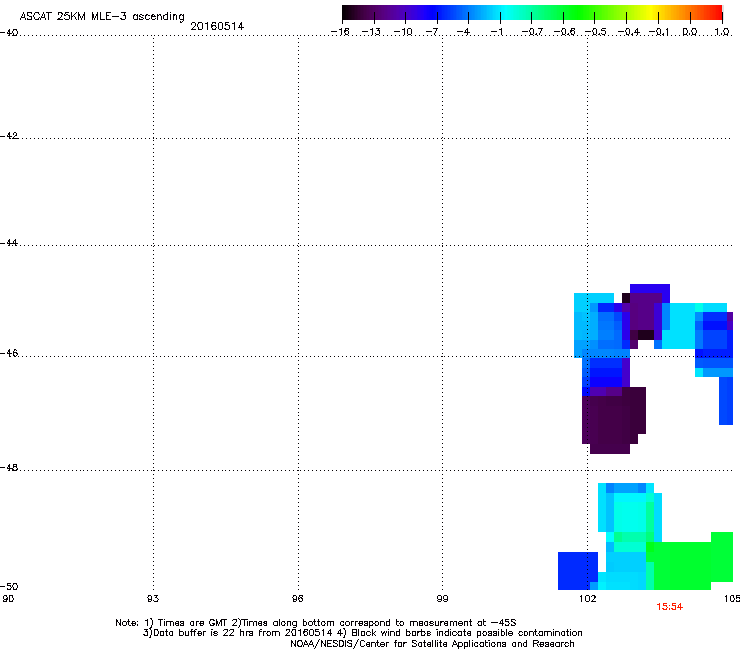Image resolution: width=740 pixels, height=650 pixels.
Task: Click the '-44' latitude axis label
Action: [x=9, y=243]
